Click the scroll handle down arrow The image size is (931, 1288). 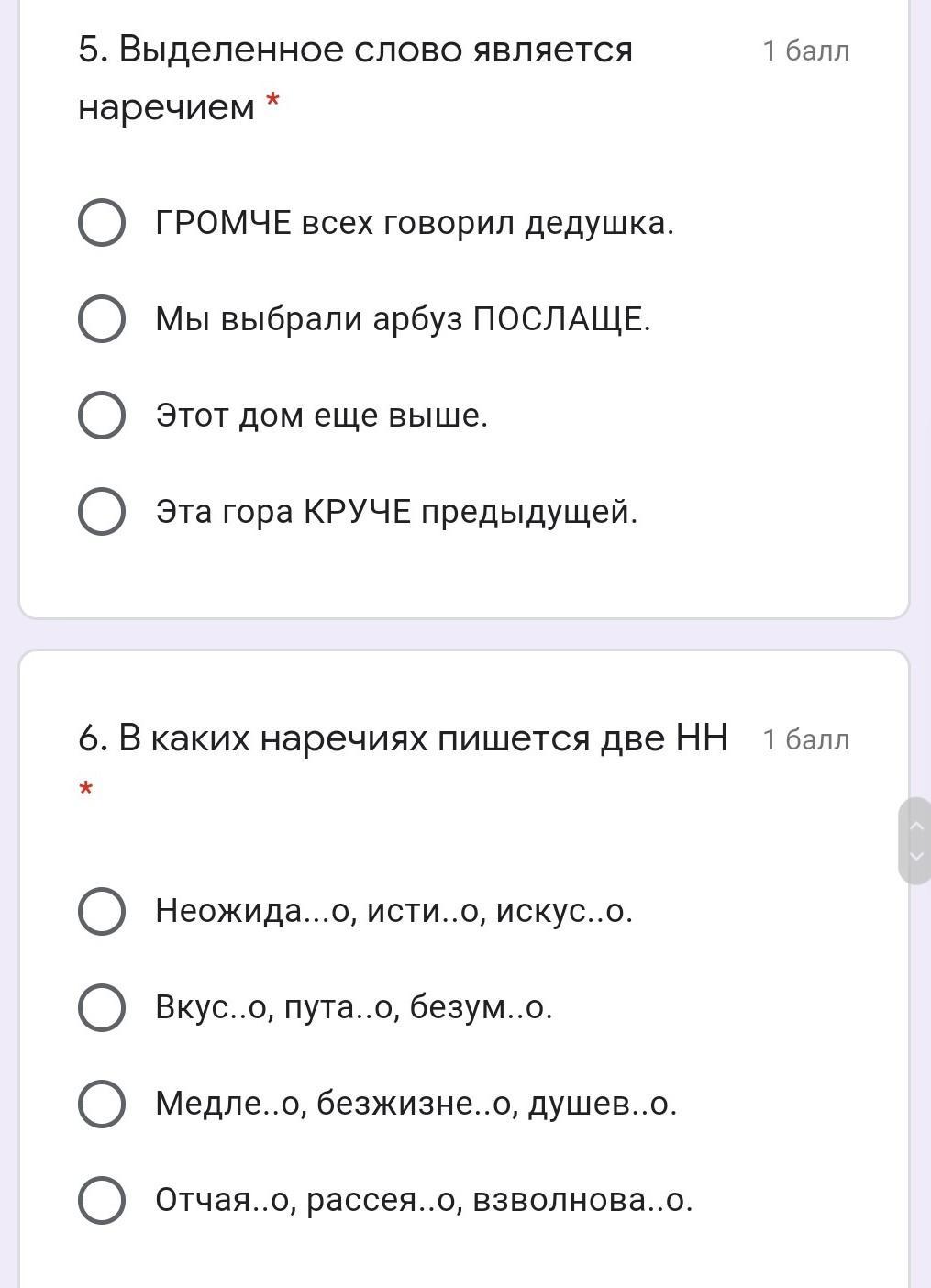pyautogui.click(x=915, y=856)
